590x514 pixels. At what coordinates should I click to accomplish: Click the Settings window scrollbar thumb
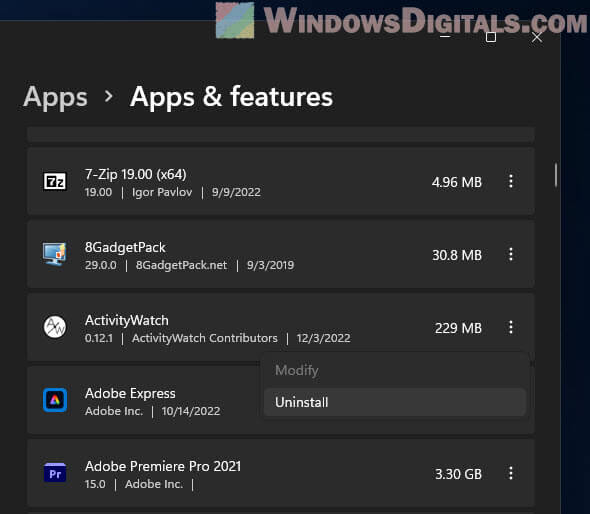(556, 175)
